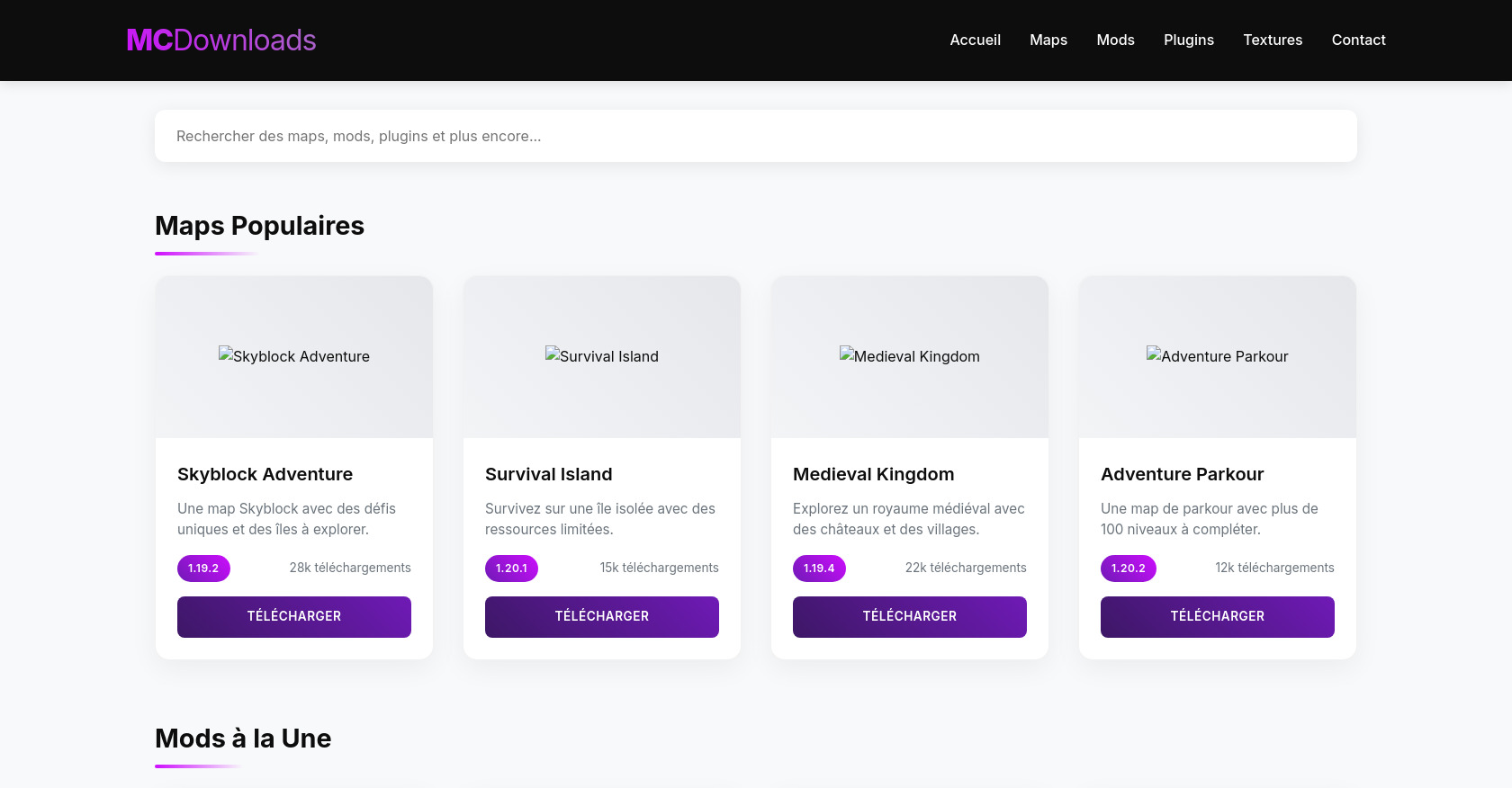The image size is (1512, 788).
Task: Click the Adventure Parkour thumbnail image
Action: (x=1218, y=357)
